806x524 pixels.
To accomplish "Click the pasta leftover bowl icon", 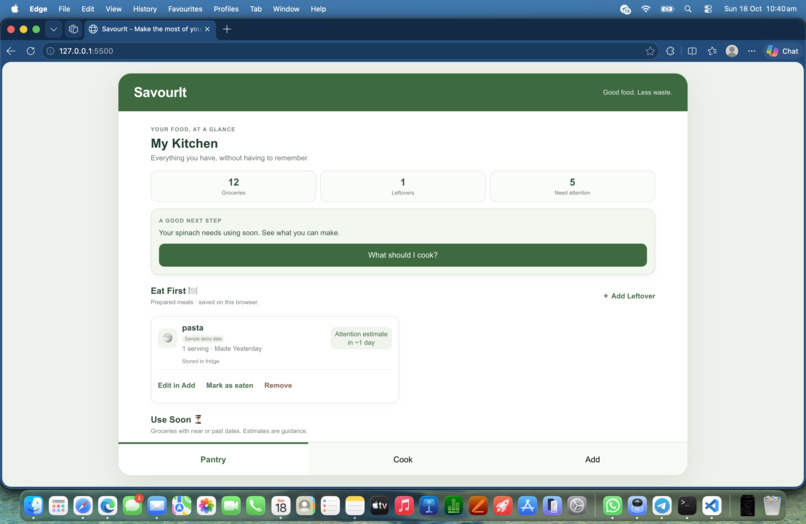I will [168, 338].
